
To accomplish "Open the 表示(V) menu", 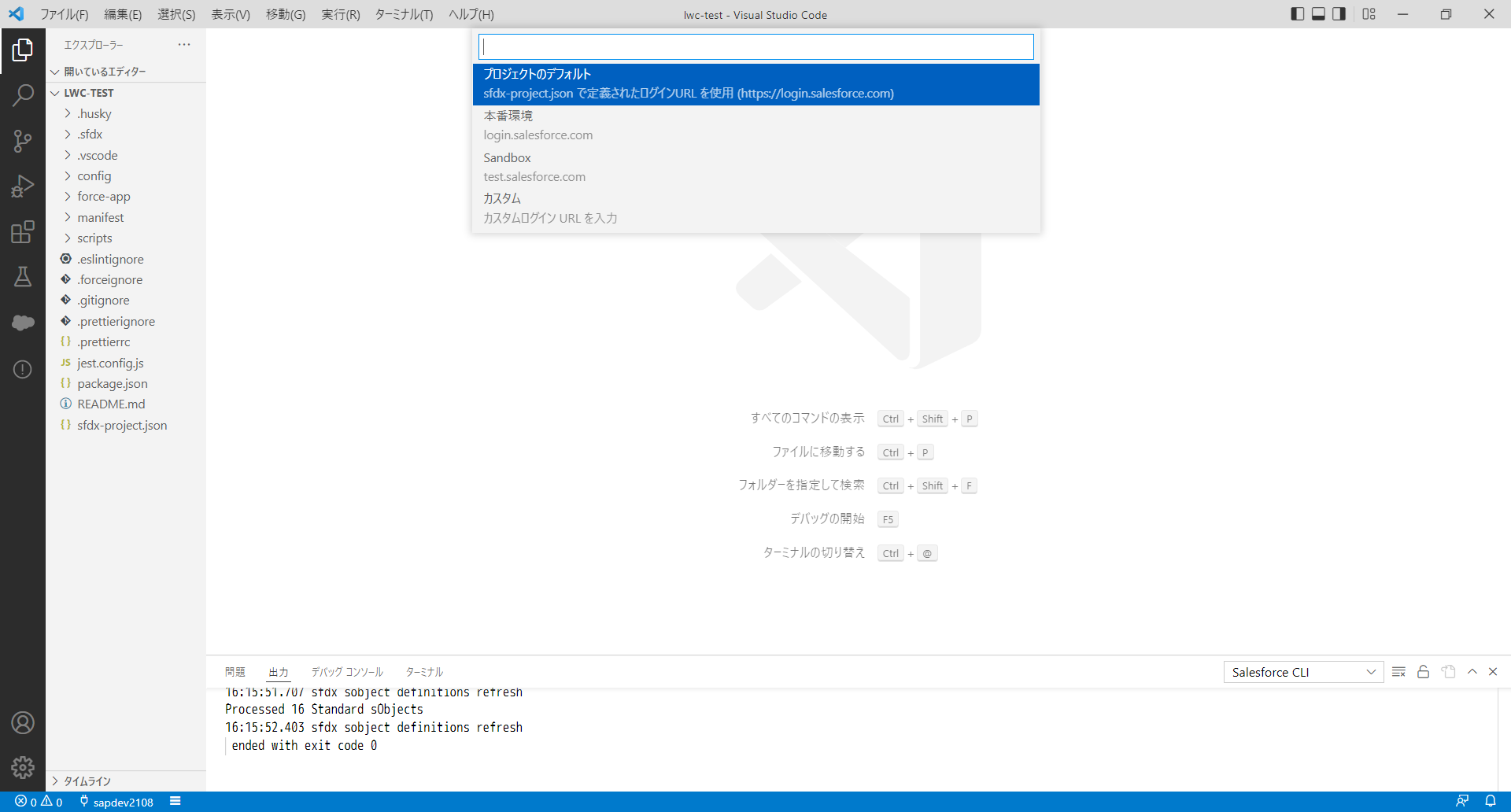I will pos(231,14).
